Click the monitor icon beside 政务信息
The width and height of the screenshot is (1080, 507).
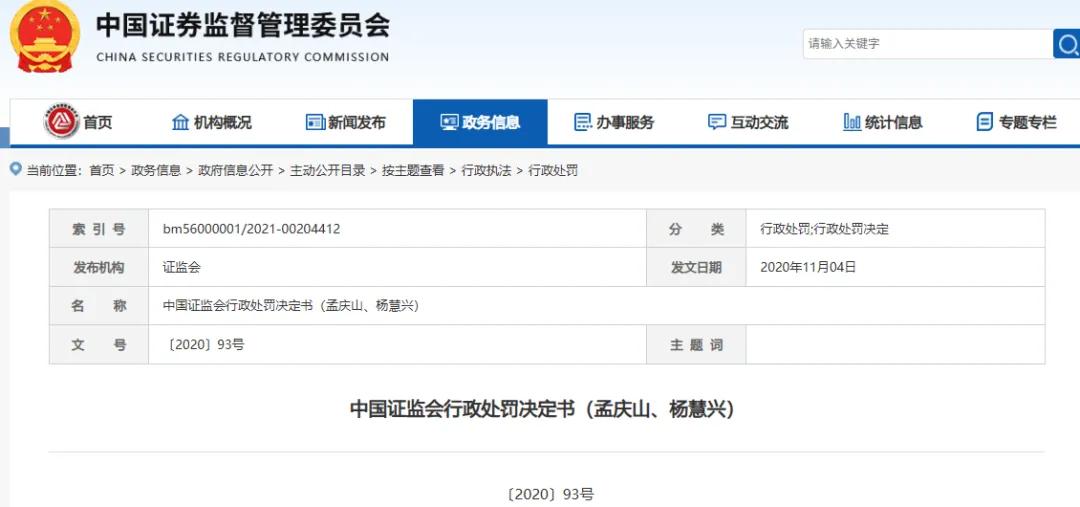(x=449, y=123)
